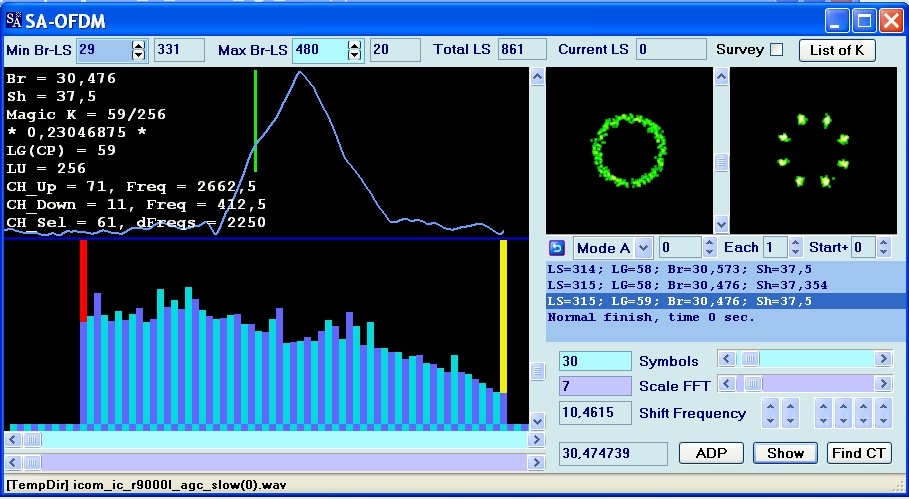Click up on the first Shift Frequency stepper
The height and width of the screenshot is (499, 909).
point(770,406)
